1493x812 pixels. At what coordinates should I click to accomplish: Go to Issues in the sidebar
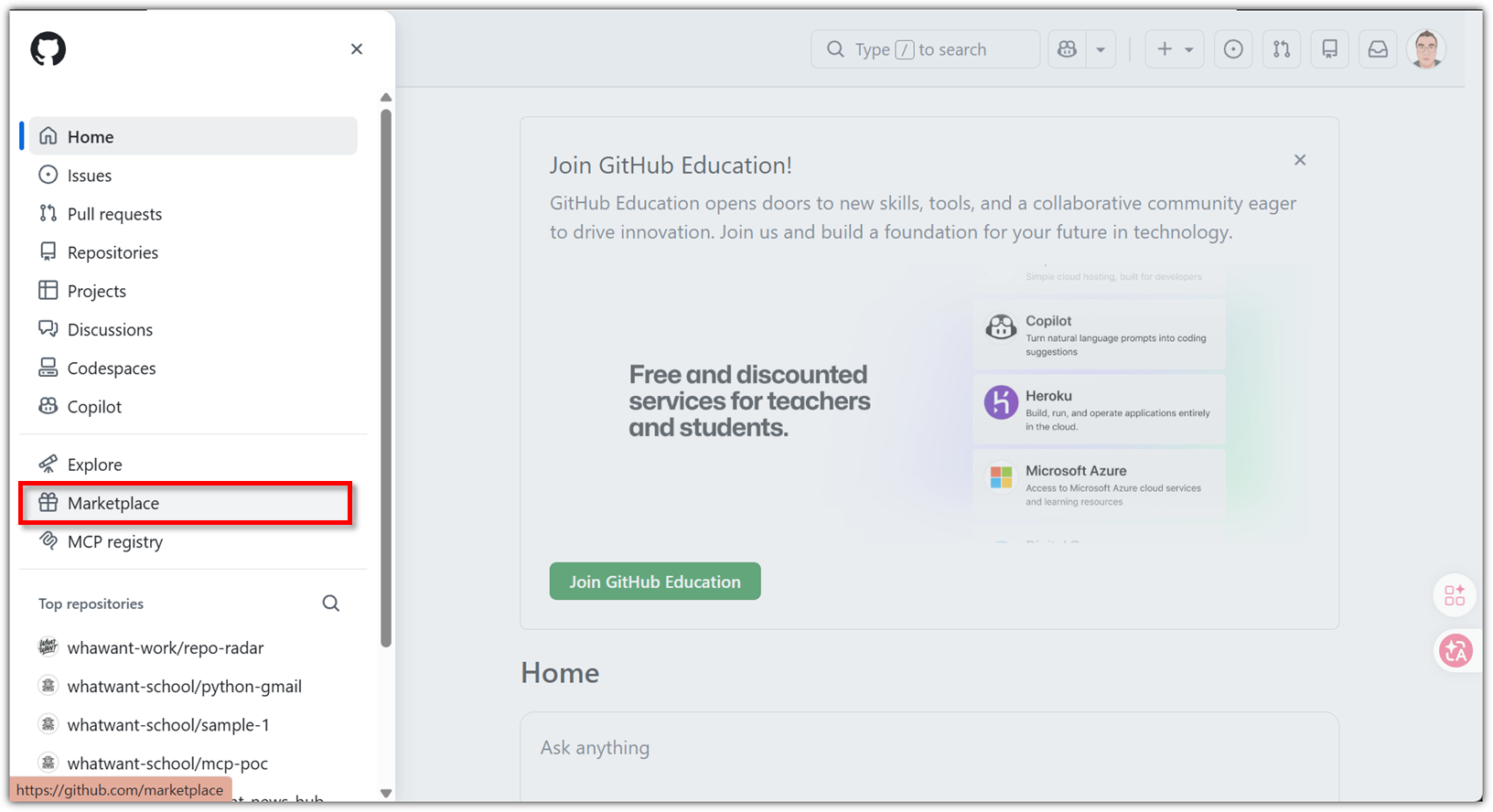[193, 175]
